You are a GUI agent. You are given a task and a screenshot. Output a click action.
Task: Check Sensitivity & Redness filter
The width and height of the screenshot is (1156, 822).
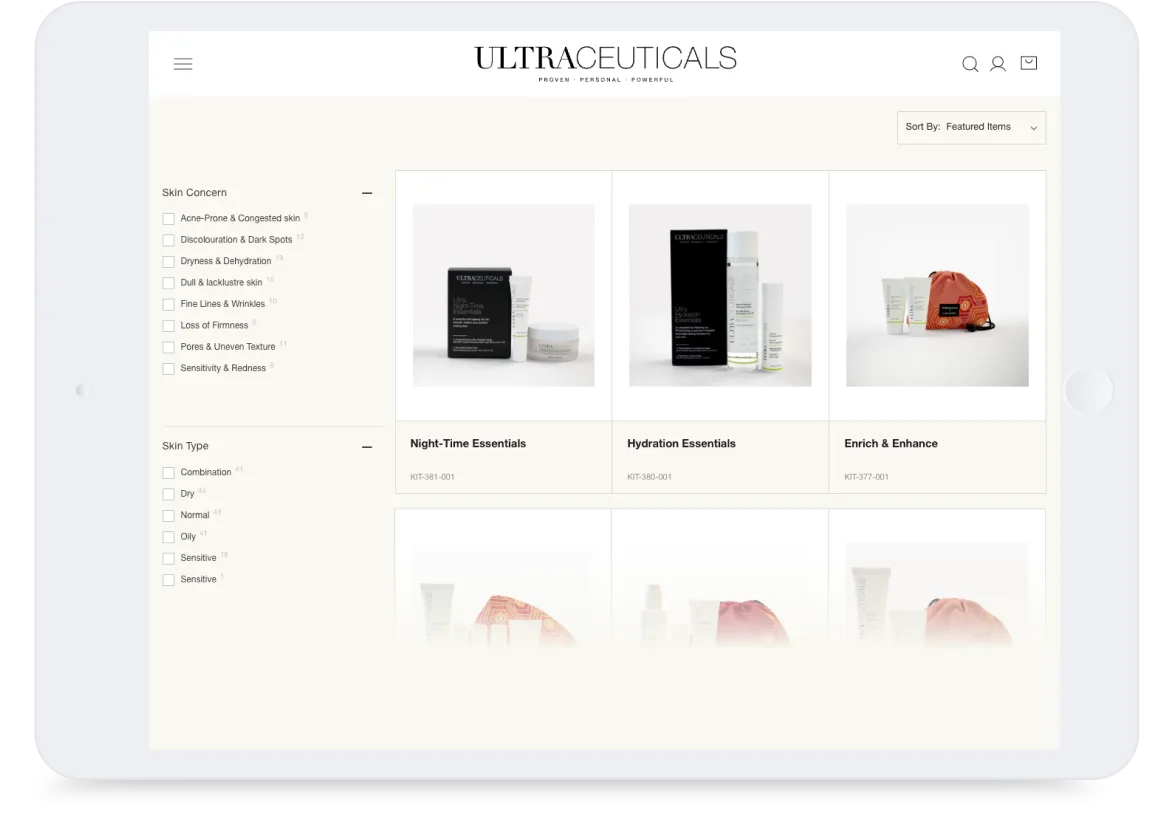[x=169, y=369]
